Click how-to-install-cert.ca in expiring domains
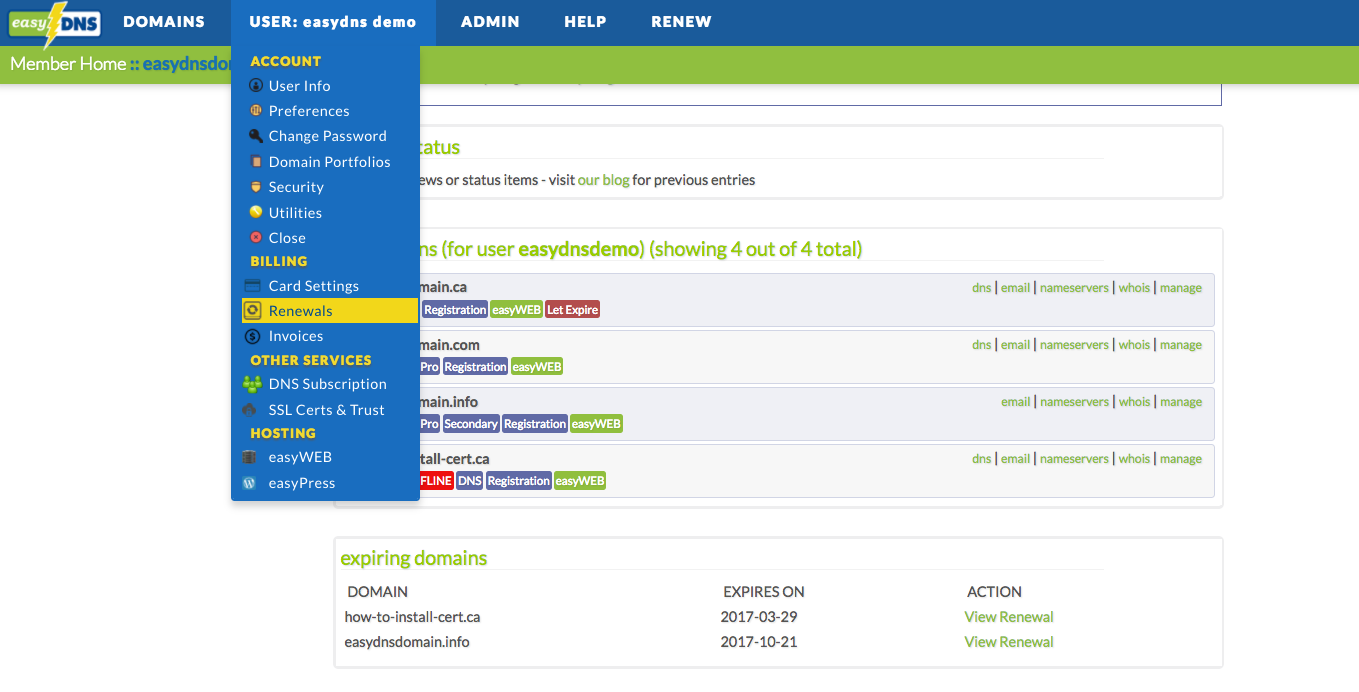The height and width of the screenshot is (692, 1359). [412, 617]
